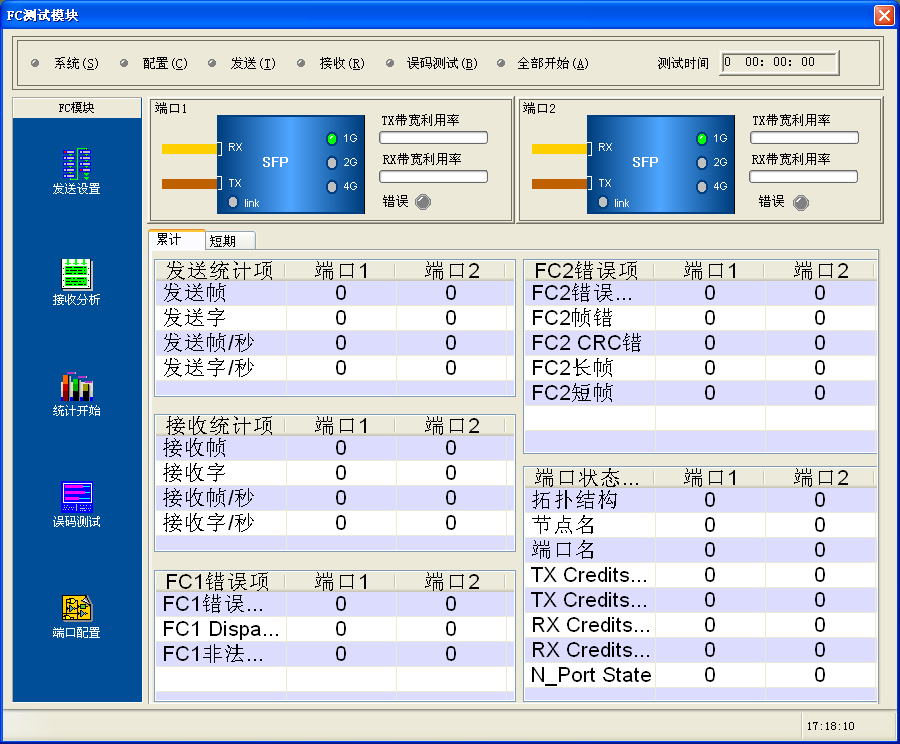900x744 pixels.
Task: Select the 拓扑结构 row
Action: tap(701, 500)
